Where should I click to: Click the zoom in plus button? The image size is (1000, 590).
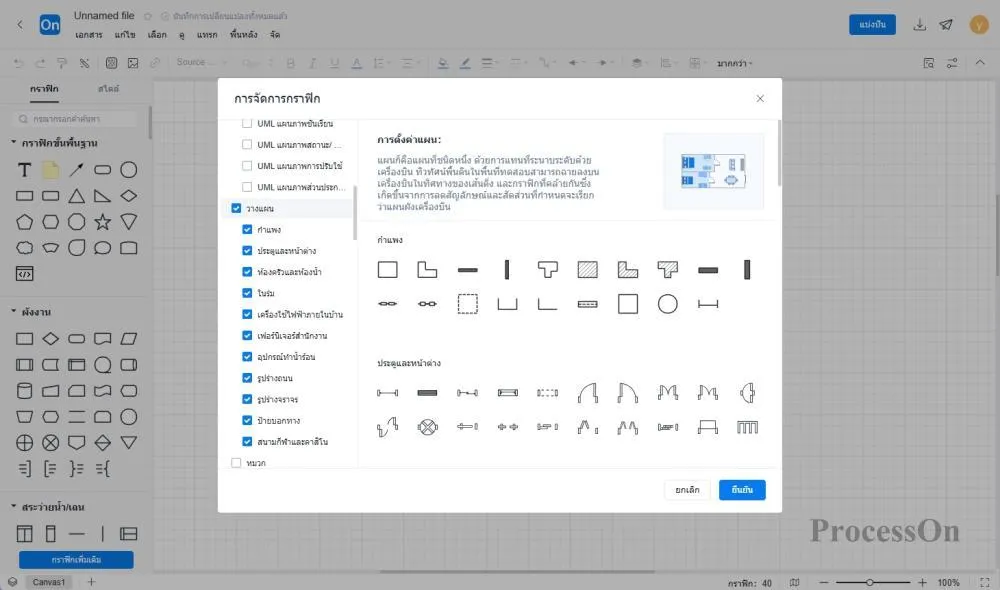pyautogui.click(x=922, y=582)
